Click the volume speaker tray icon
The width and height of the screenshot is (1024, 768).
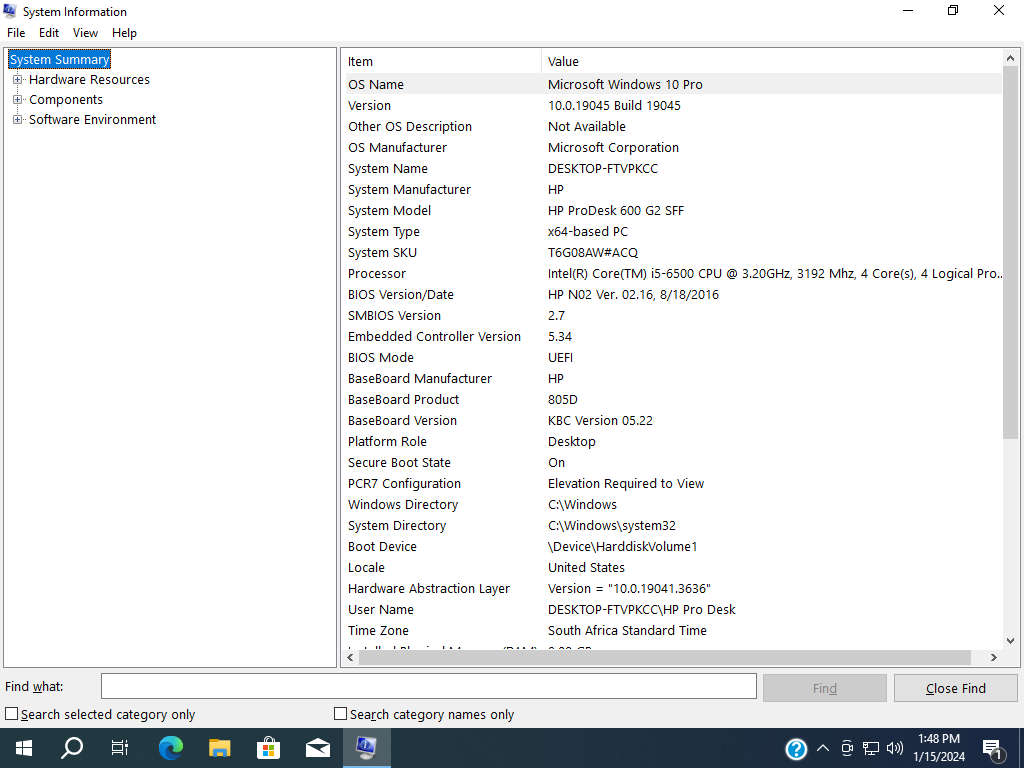tap(895, 748)
